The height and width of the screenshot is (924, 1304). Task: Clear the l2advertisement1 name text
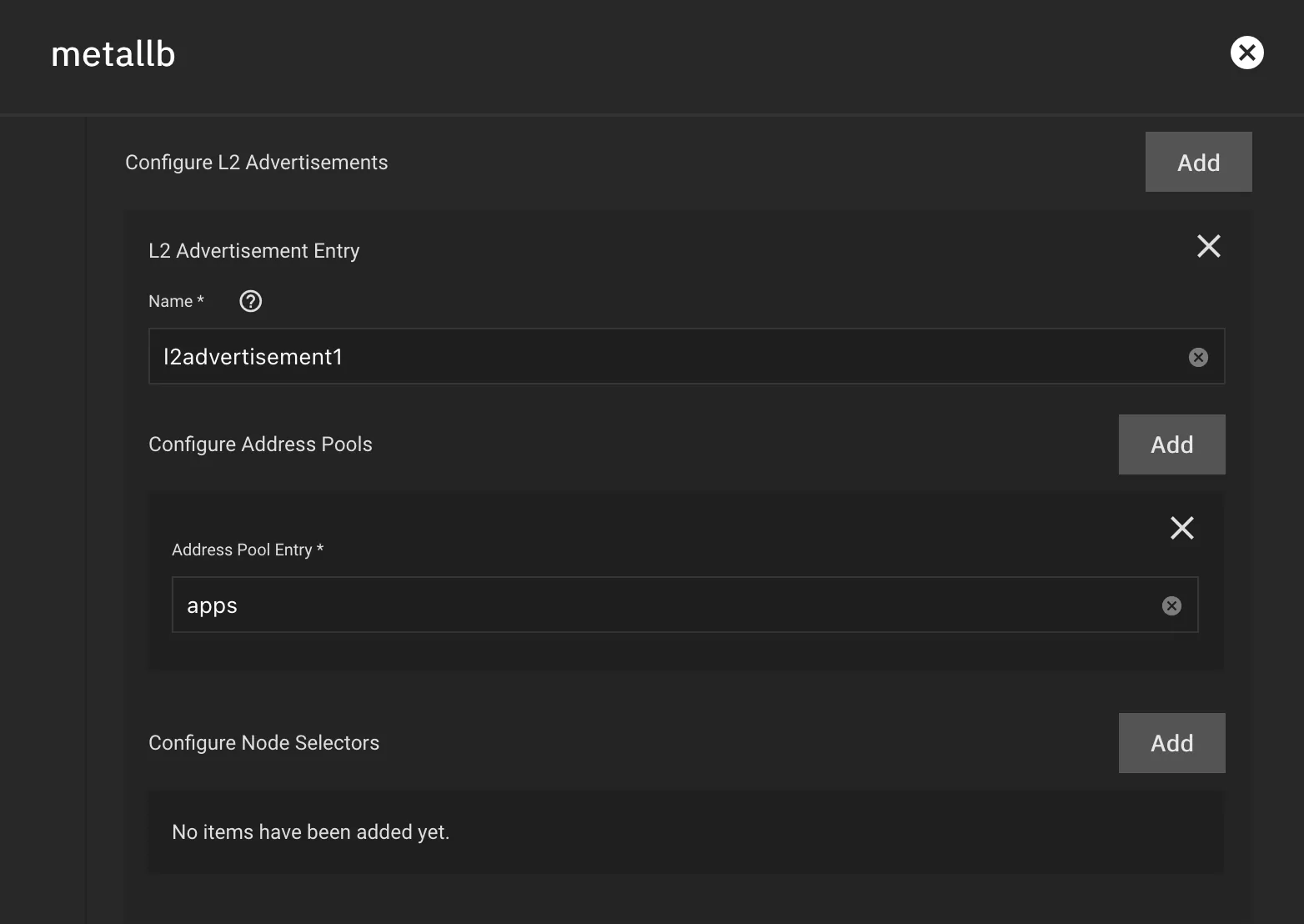click(1197, 357)
